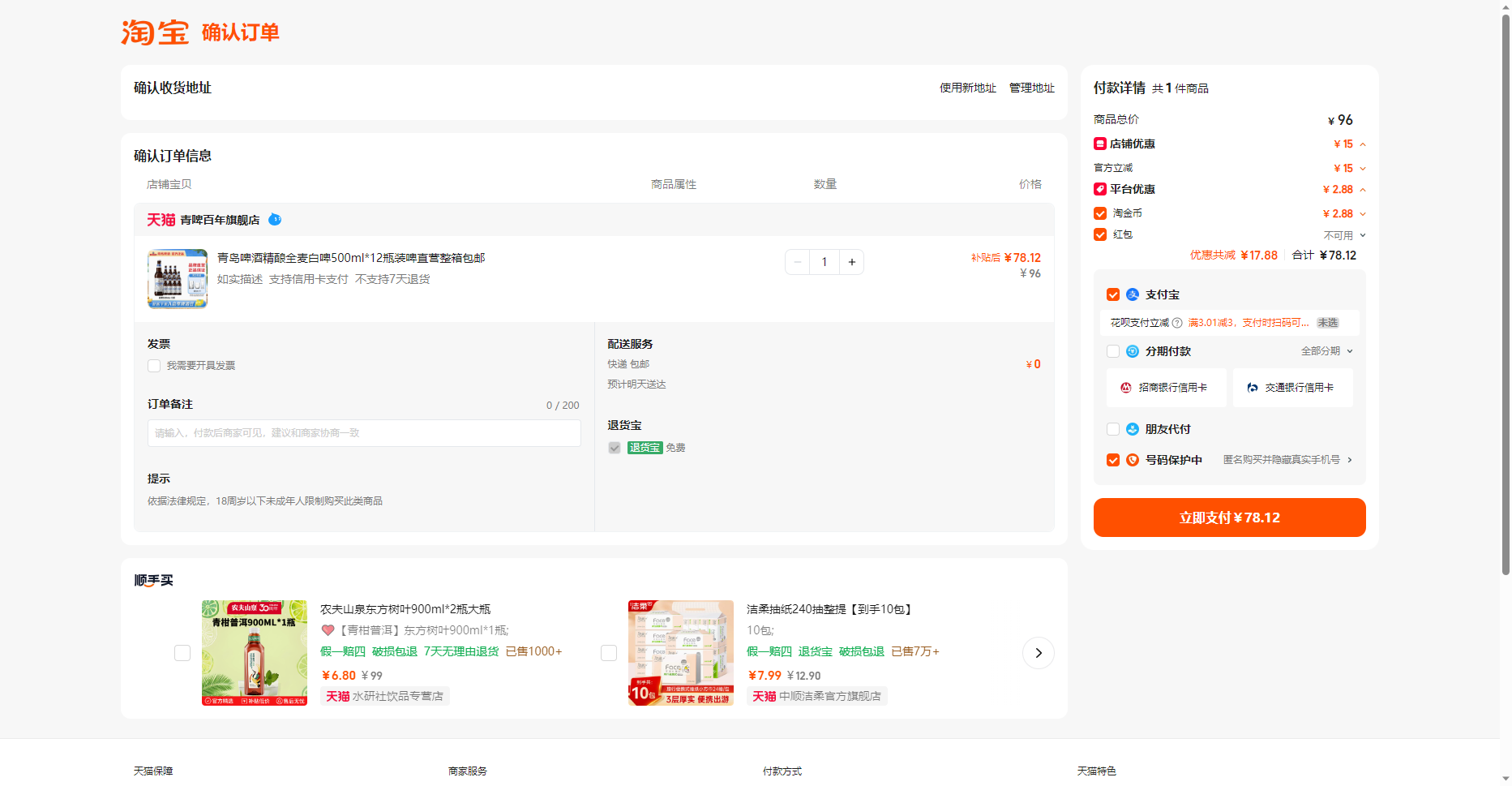Click the 未选 tag for 花呗支付立减

[x=1328, y=323]
